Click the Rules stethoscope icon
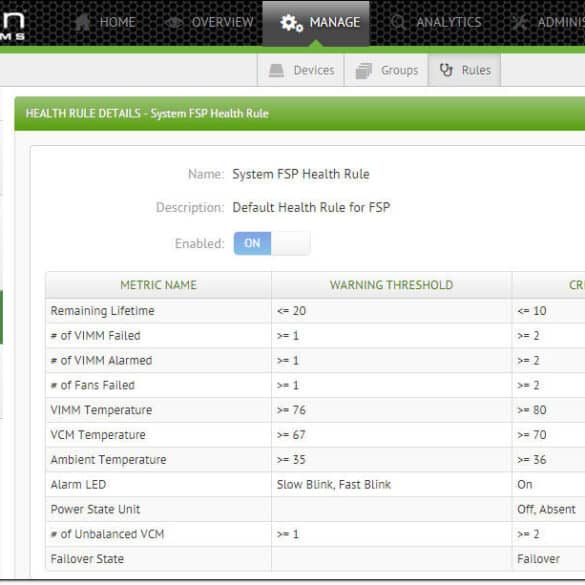This screenshot has width=585, height=585. tap(446, 70)
